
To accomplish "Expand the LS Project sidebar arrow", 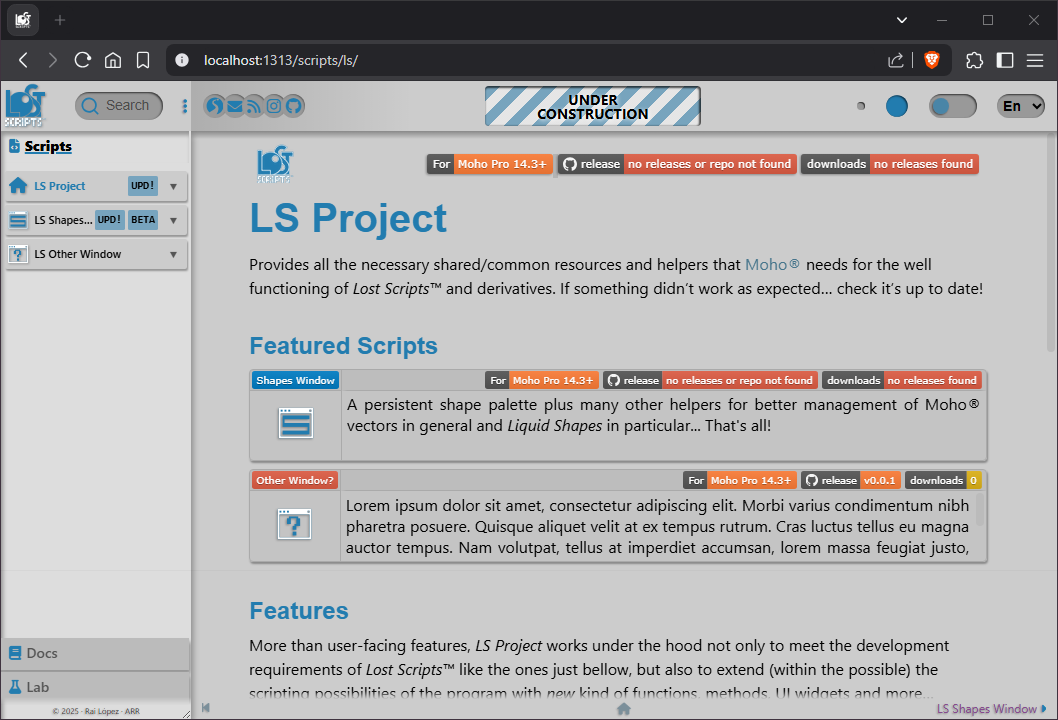I will 173,186.
